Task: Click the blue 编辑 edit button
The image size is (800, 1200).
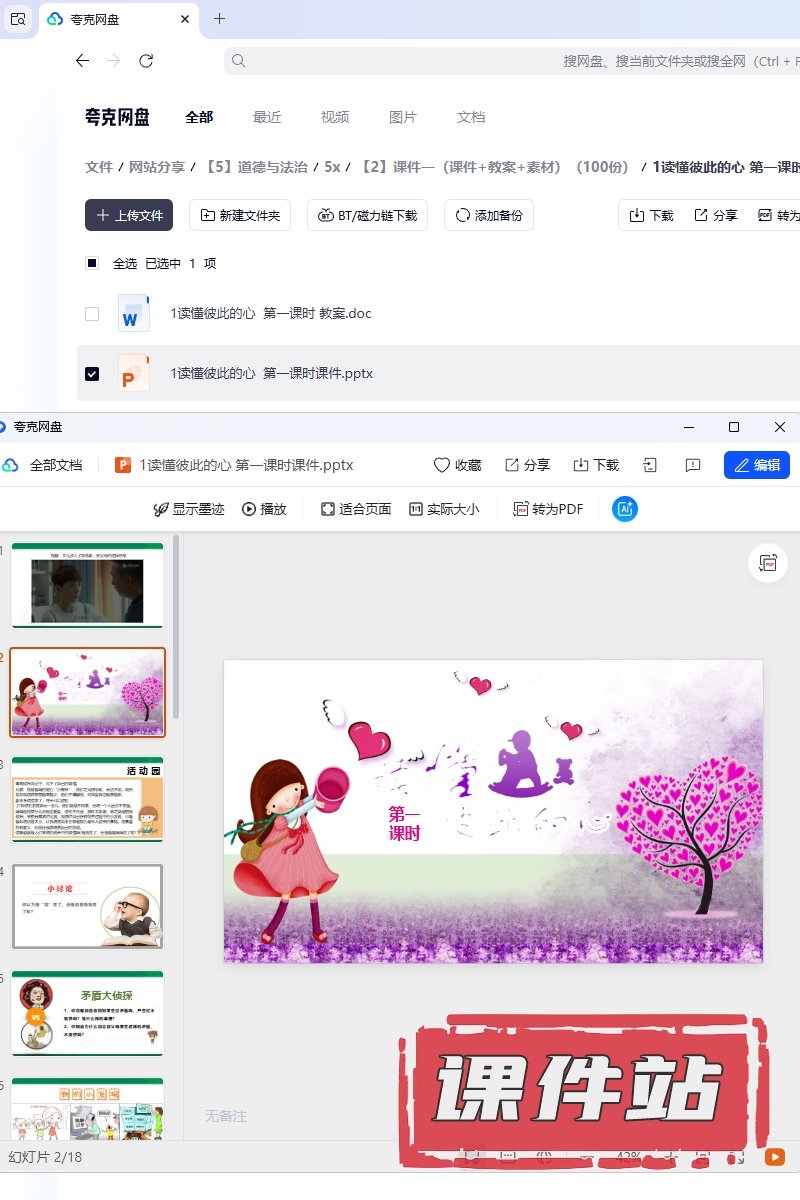Action: coord(756,465)
